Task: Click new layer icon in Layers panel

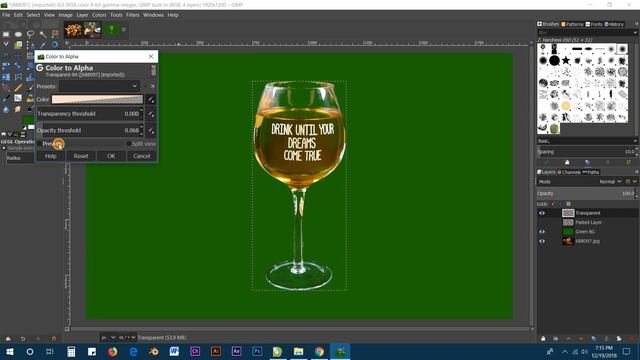Action: 543,338
